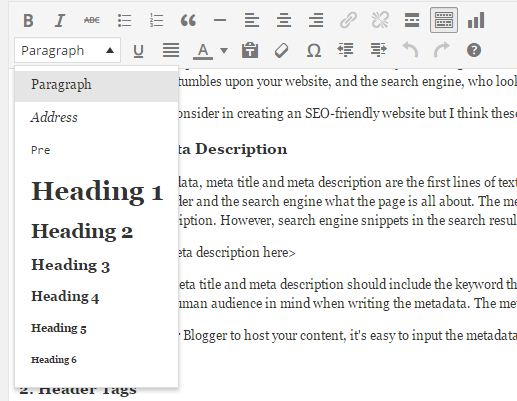Toggle the toolbar kitchen sink
This screenshot has height=401, width=517.
click(444, 20)
